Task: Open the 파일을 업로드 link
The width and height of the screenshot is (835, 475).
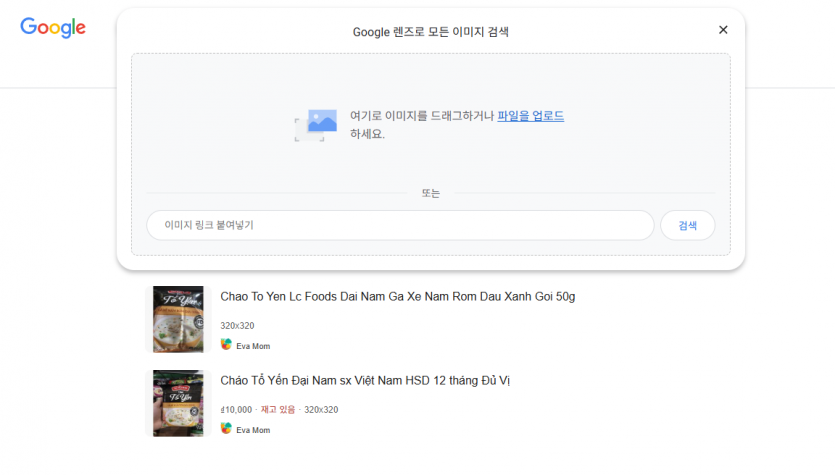Action: 530,116
